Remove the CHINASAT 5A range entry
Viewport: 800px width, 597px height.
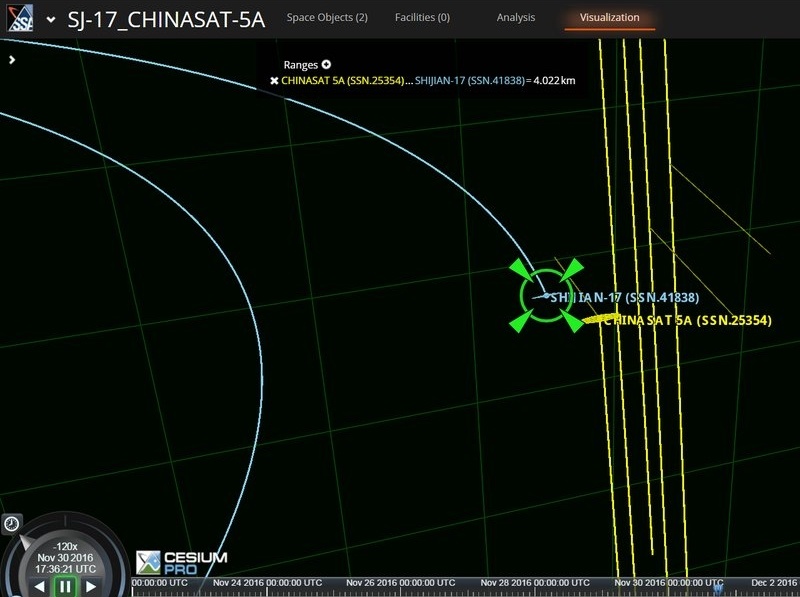(x=274, y=81)
